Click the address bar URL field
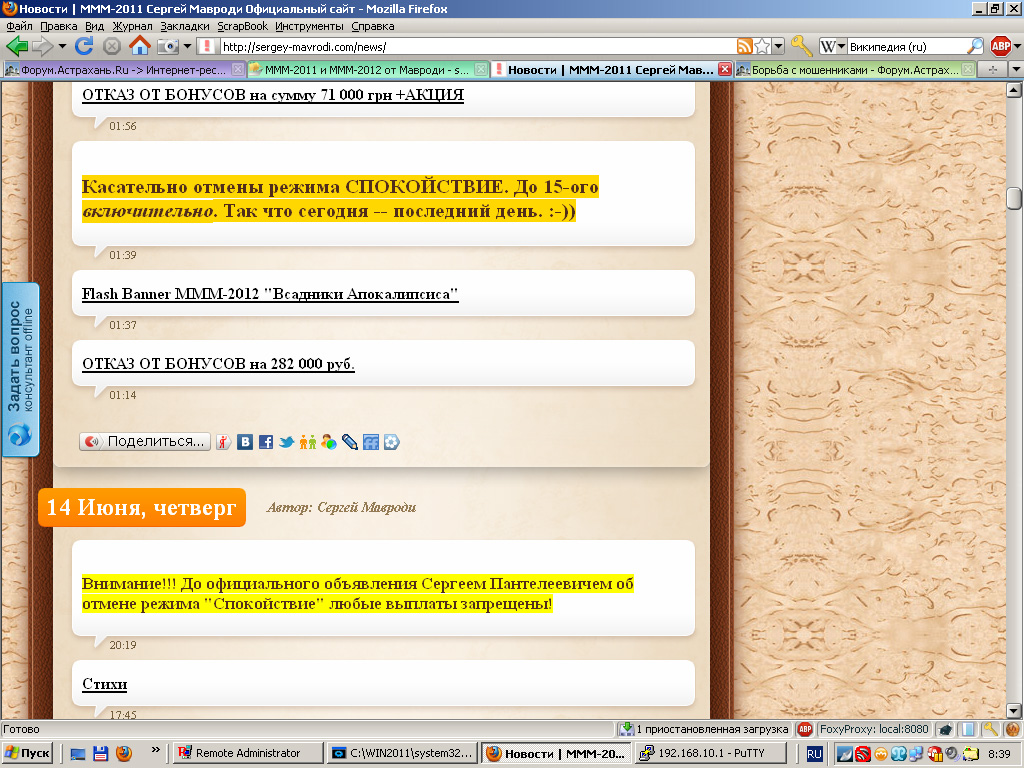The image size is (1024, 768). coord(479,46)
